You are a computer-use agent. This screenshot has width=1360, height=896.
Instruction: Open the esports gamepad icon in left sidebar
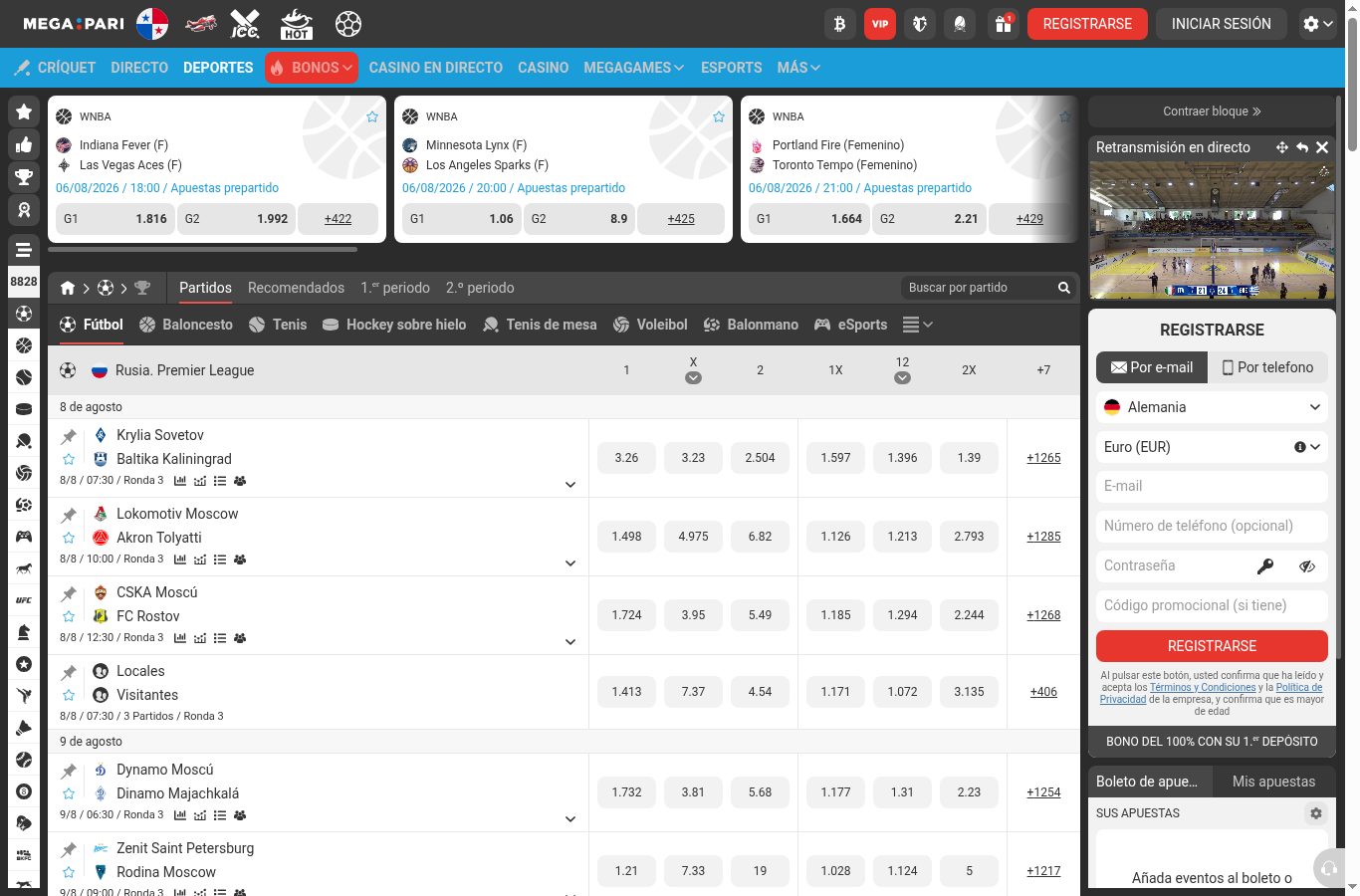coord(24,537)
